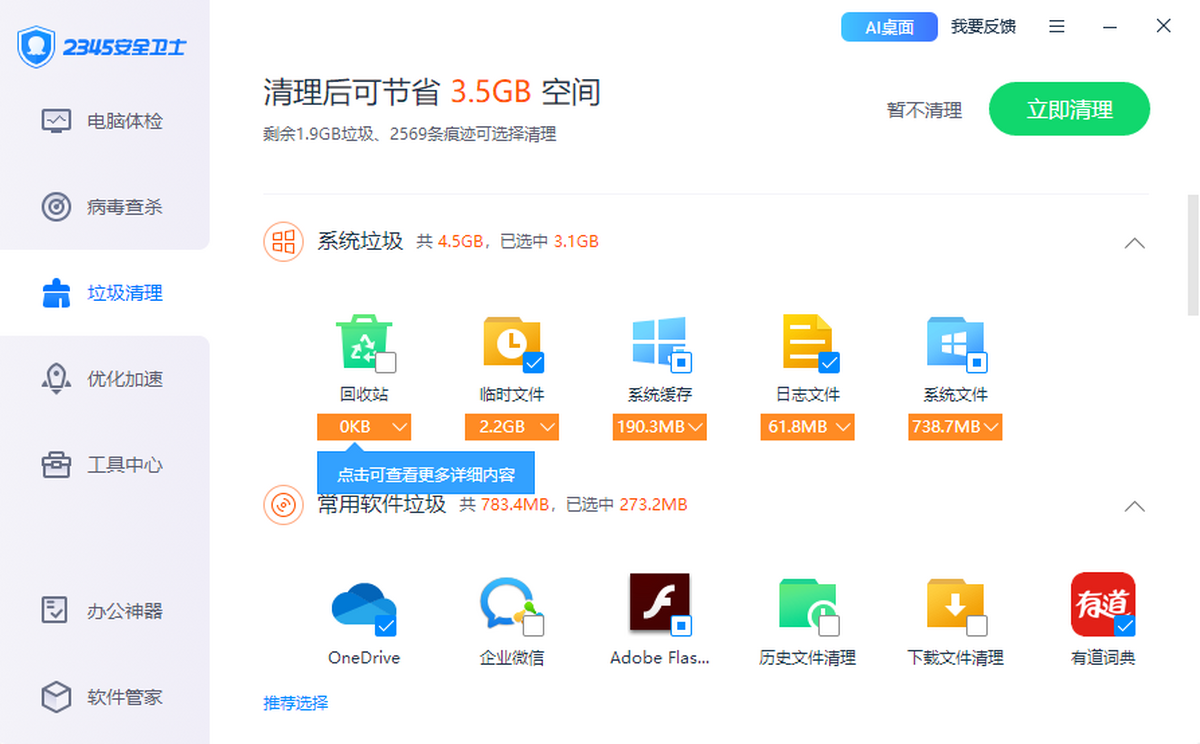Click the 工具中心 toolbox icon

pyautogui.click(x=56, y=465)
